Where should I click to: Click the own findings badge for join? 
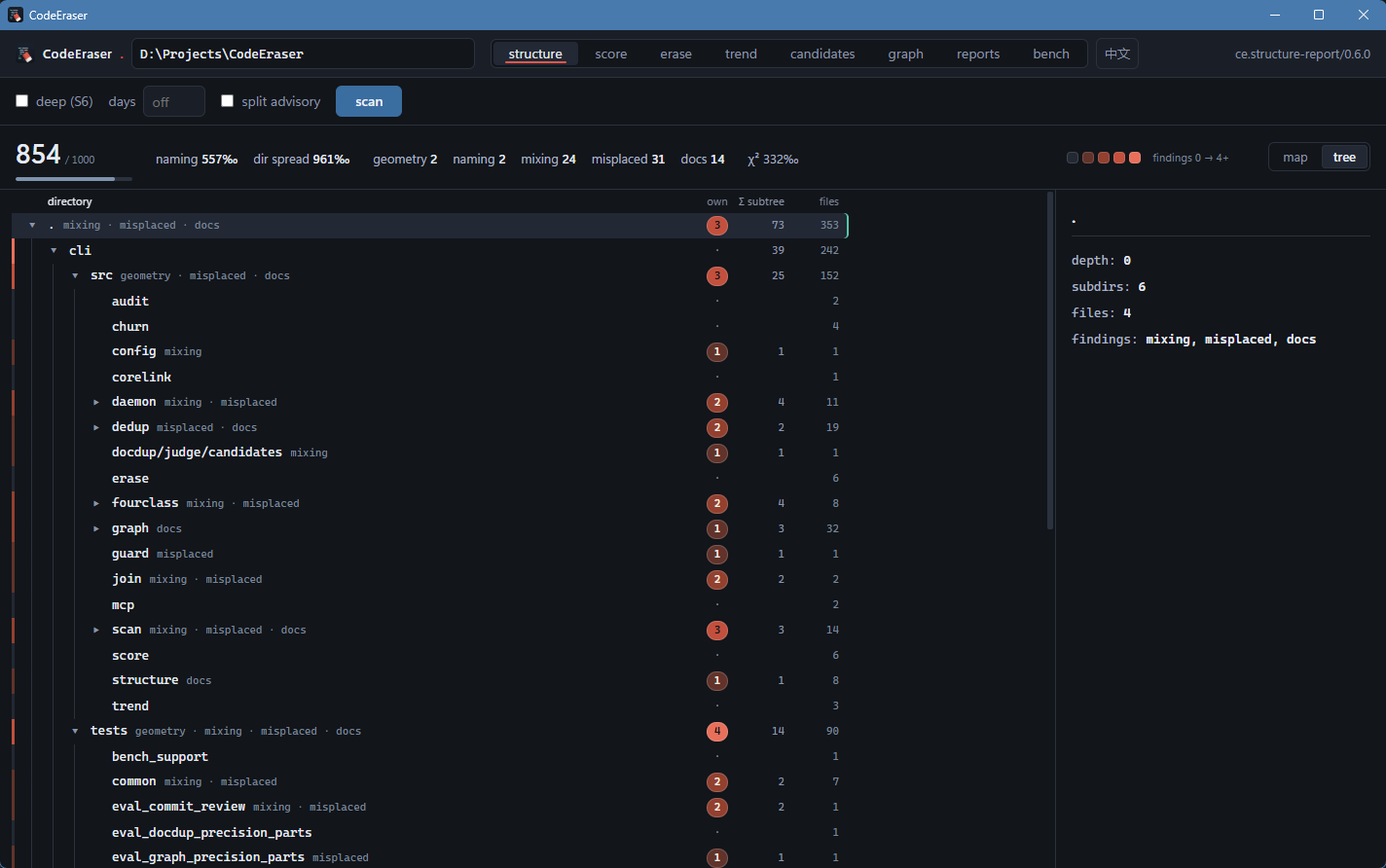tap(717, 579)
